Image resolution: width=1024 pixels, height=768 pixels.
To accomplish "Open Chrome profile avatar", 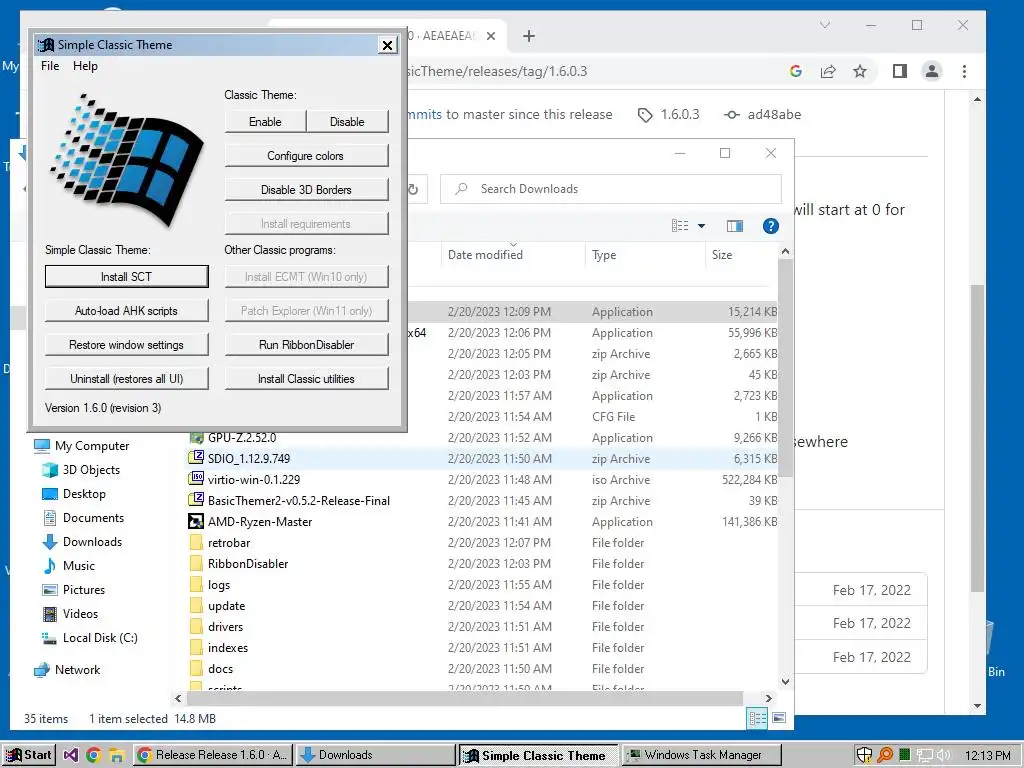I will 932,71.
